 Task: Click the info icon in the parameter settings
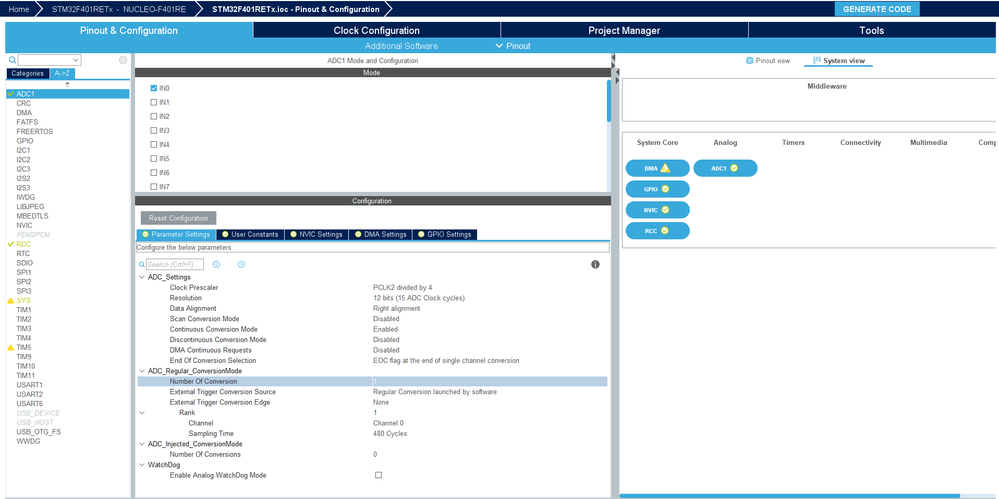coord(595,264)
